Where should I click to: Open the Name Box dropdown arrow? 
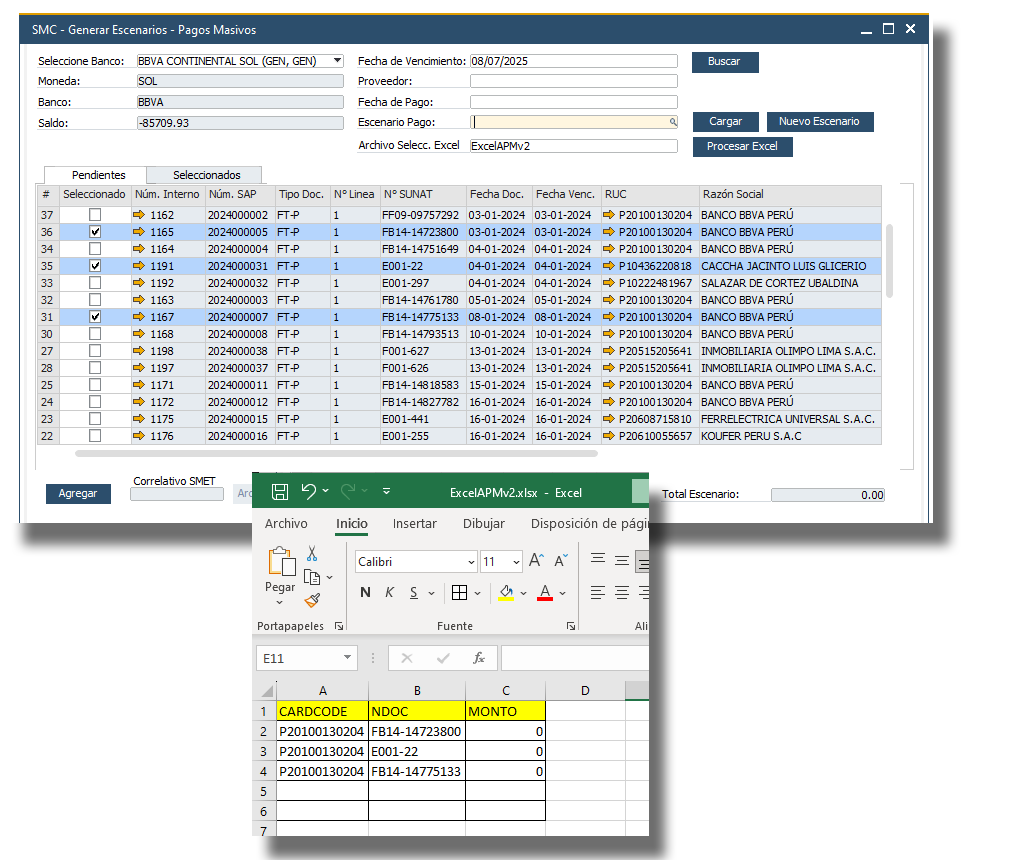pyautogui.click(x=347, y=658)
